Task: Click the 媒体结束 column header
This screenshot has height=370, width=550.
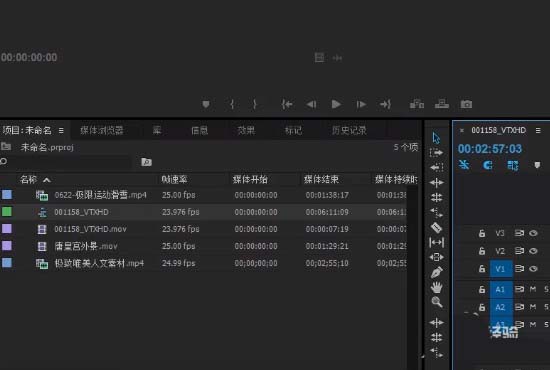Action: (x=321, y=180)
